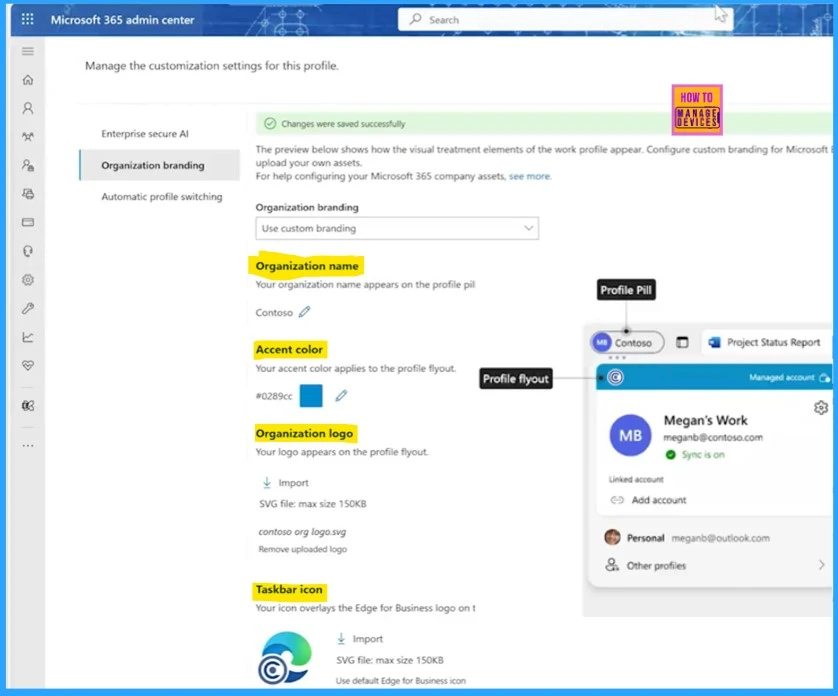The image size is (838, 696).
Task: Click Other profiles row
Action: click(x=715, y=565)
